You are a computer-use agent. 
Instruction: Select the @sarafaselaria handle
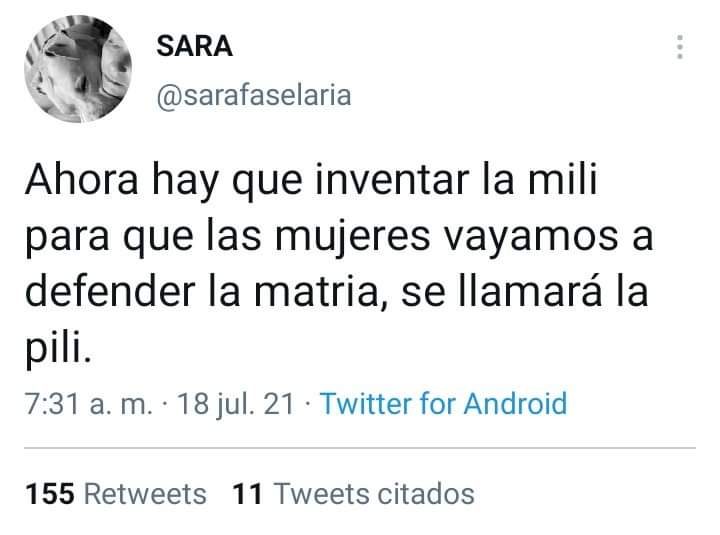pos(254,95)
